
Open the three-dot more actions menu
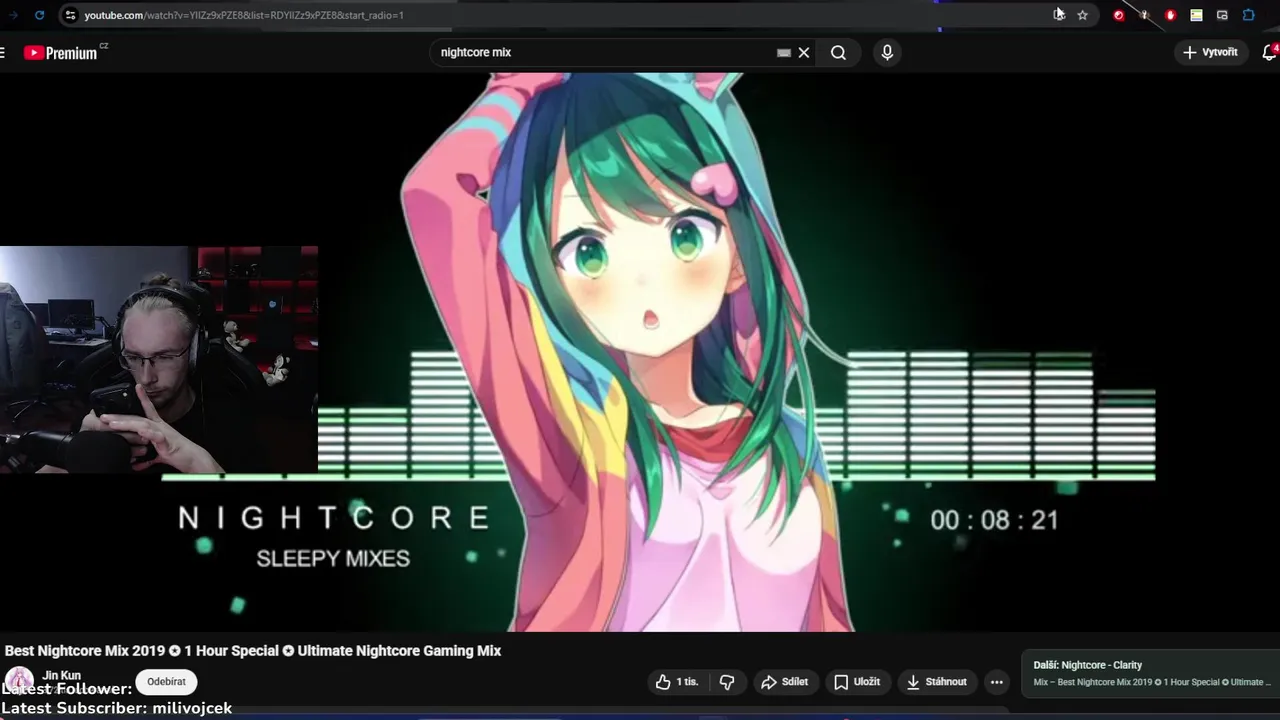(x=996, y=682)
